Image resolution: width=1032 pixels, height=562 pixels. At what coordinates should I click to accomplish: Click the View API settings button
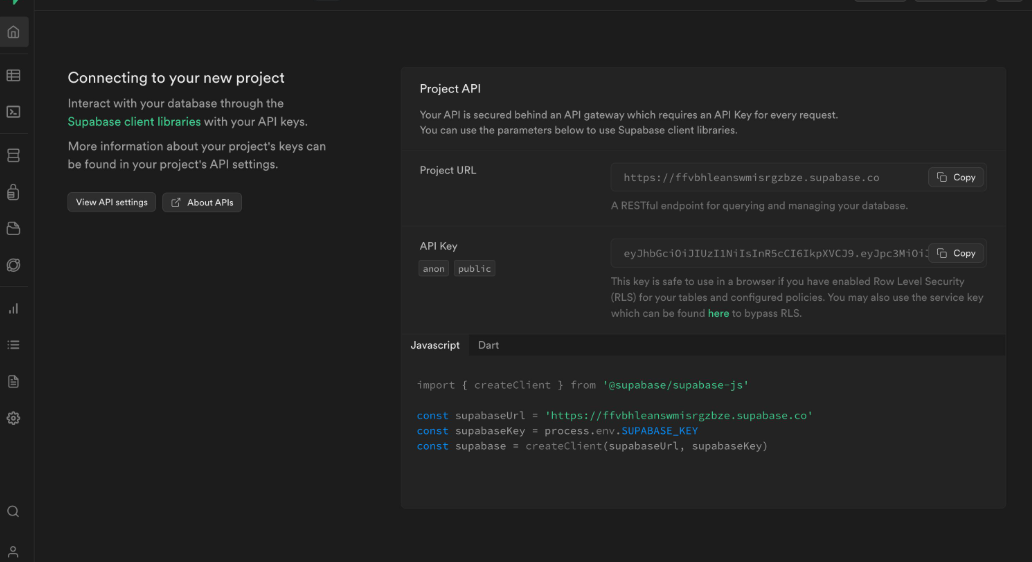[x=112, y=202]
